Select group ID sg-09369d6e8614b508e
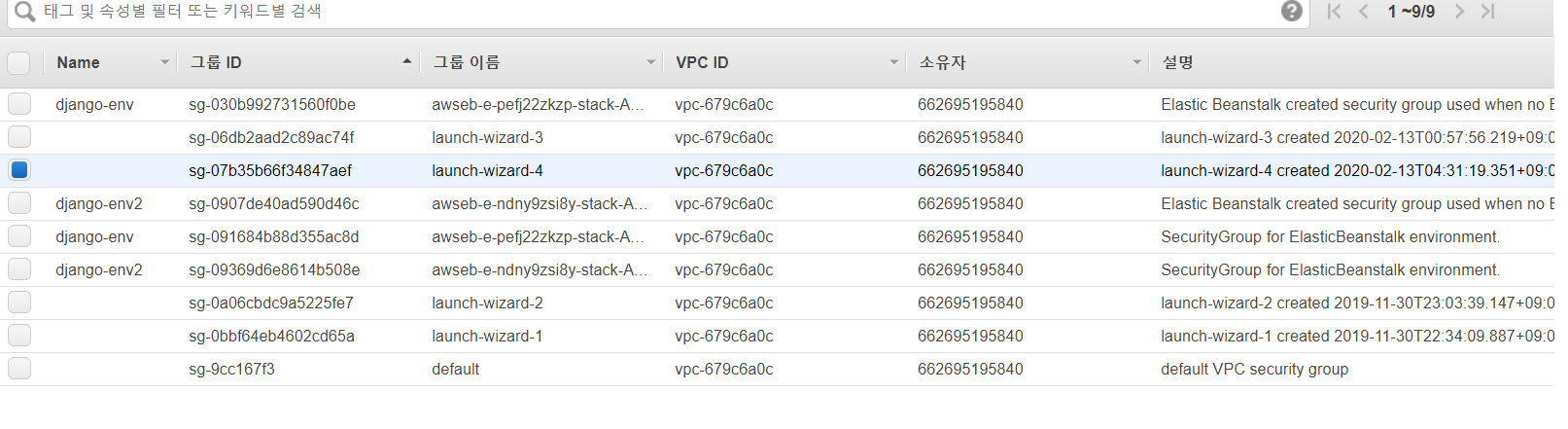The image size is (1568, 429). [274, 269]
